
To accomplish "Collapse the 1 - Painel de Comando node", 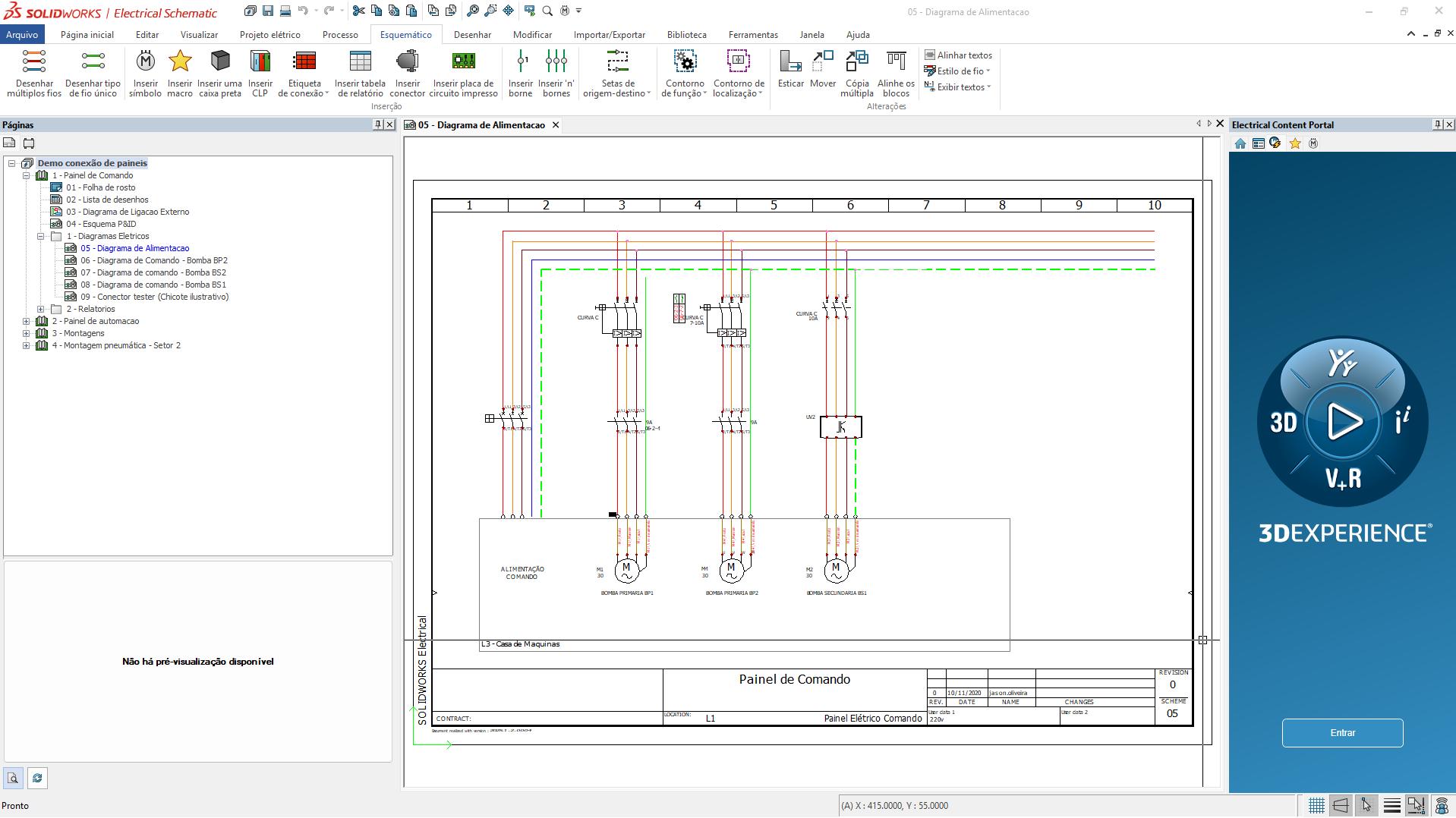I will pyautogui.click(x=27, y=175).
